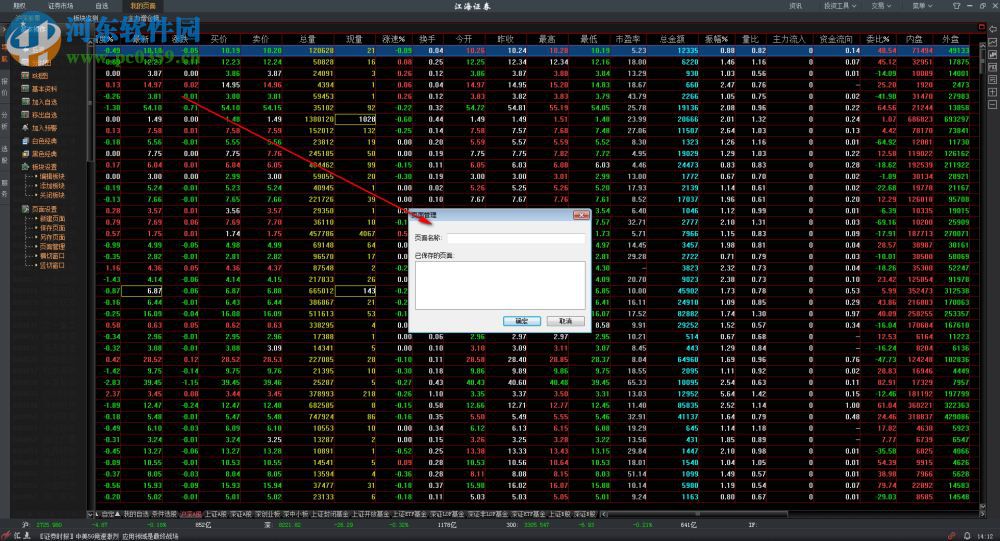Image resolution: width=1000 pixels, height=541 pixels.
Task: Expand the 交易 dropdown menu
Action: coord(881,6)
